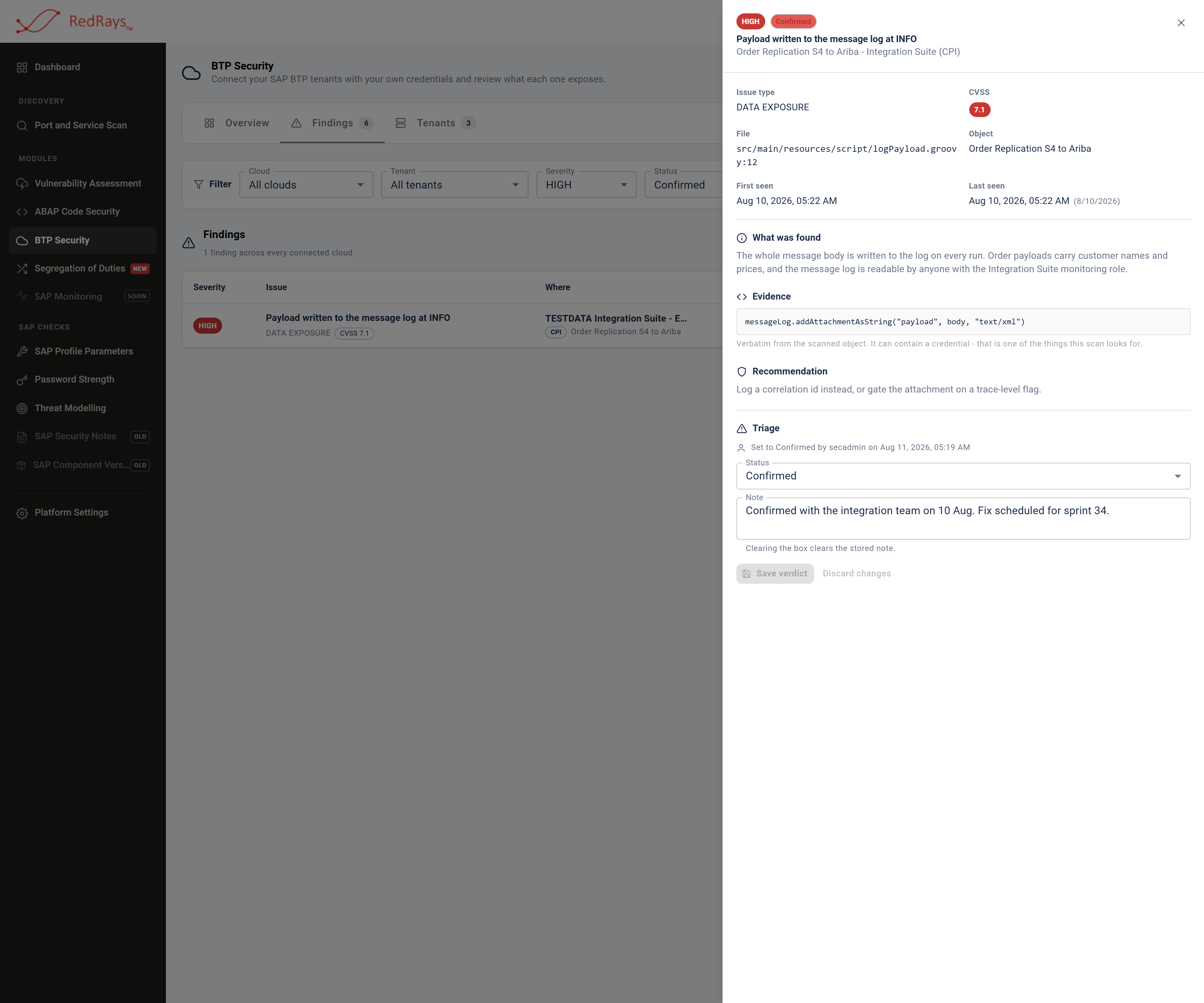Open the Payload written to message log finding row
This screenshot has height=1003, width=1204.
pos(453,326)
